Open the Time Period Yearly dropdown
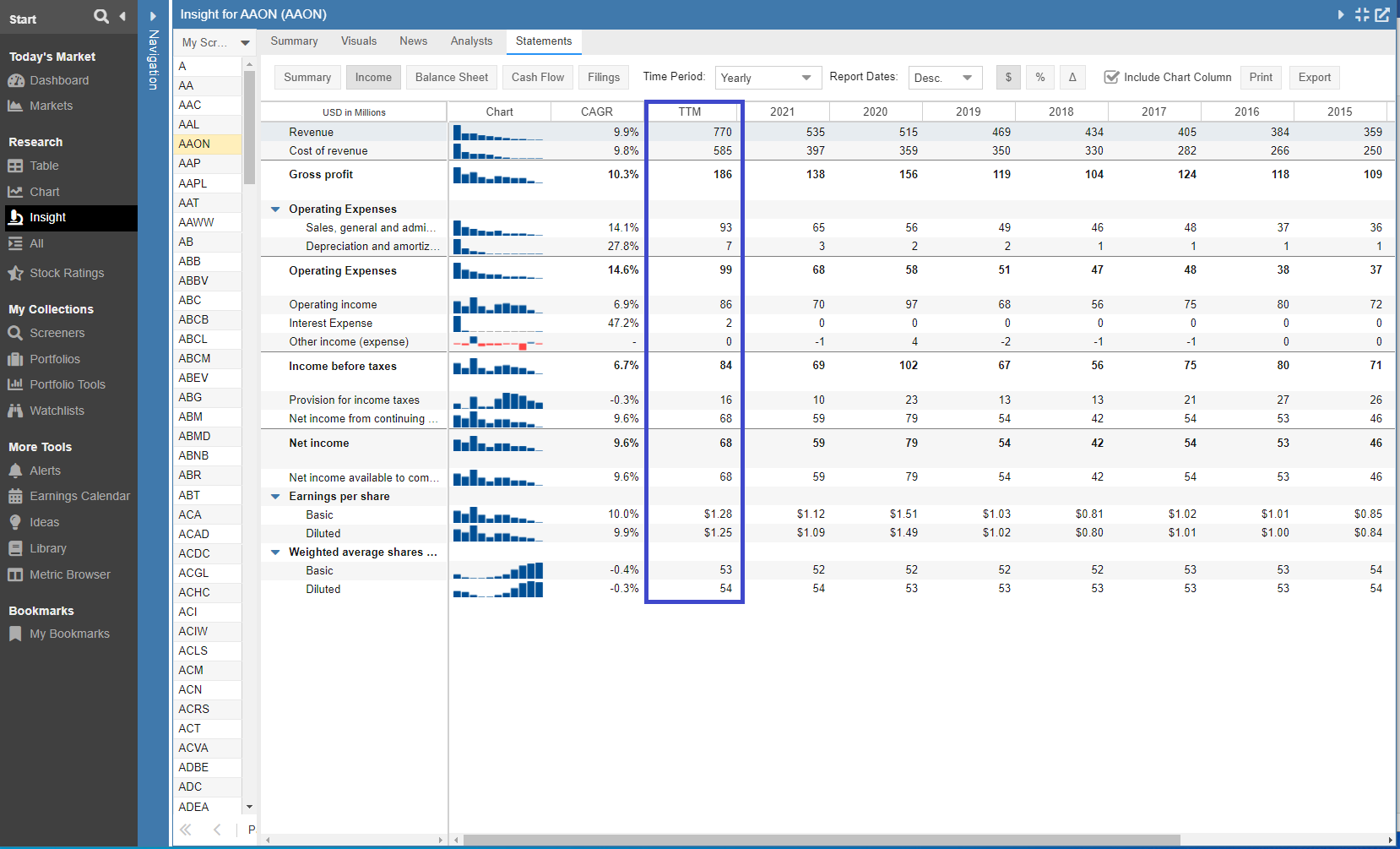Image resolution: width=1400 pixels, height=849 pixels. [768, 78]
